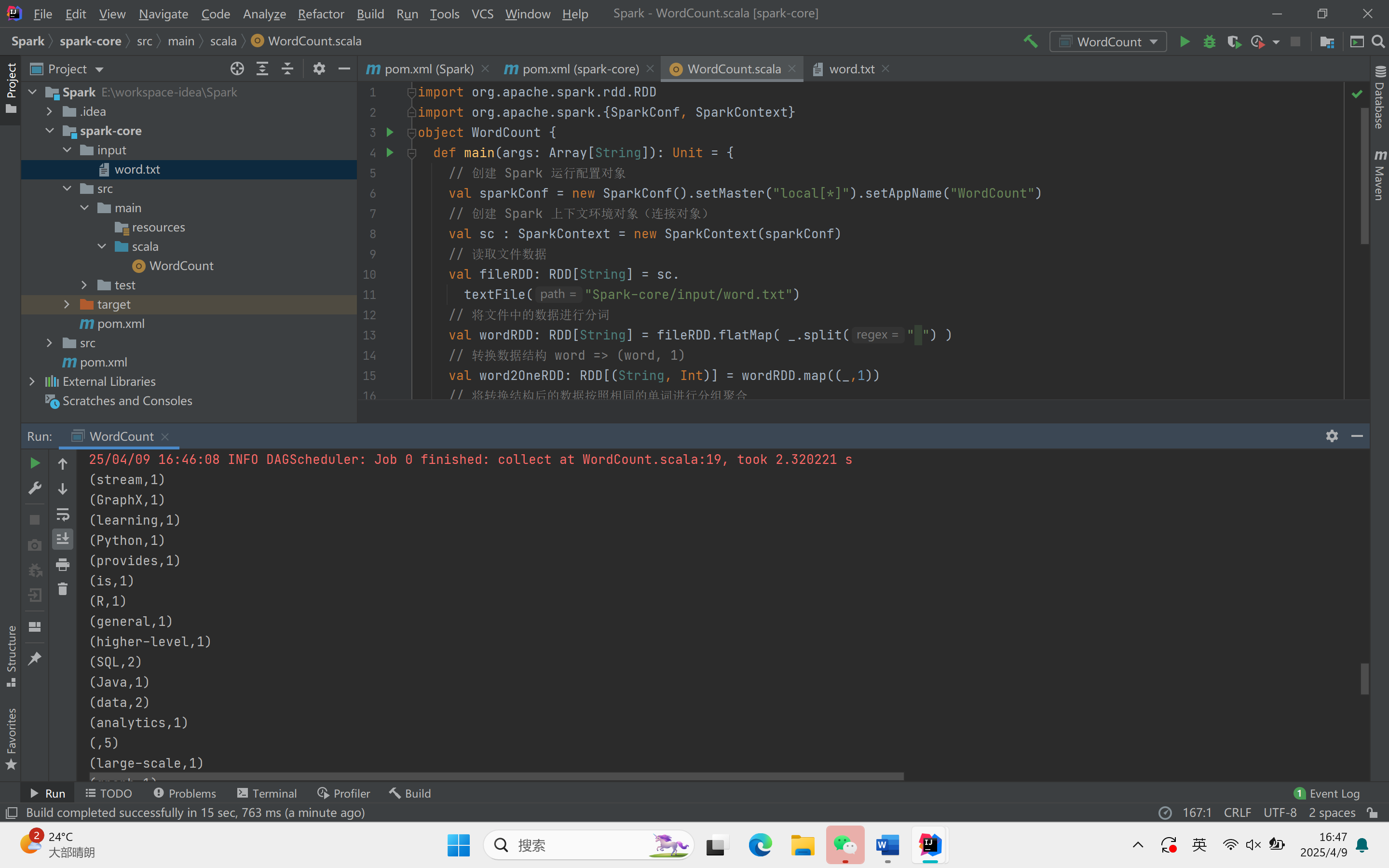Expand the test folder
The width and height of the screenshot is (1389, 868).
click(84, 285)
